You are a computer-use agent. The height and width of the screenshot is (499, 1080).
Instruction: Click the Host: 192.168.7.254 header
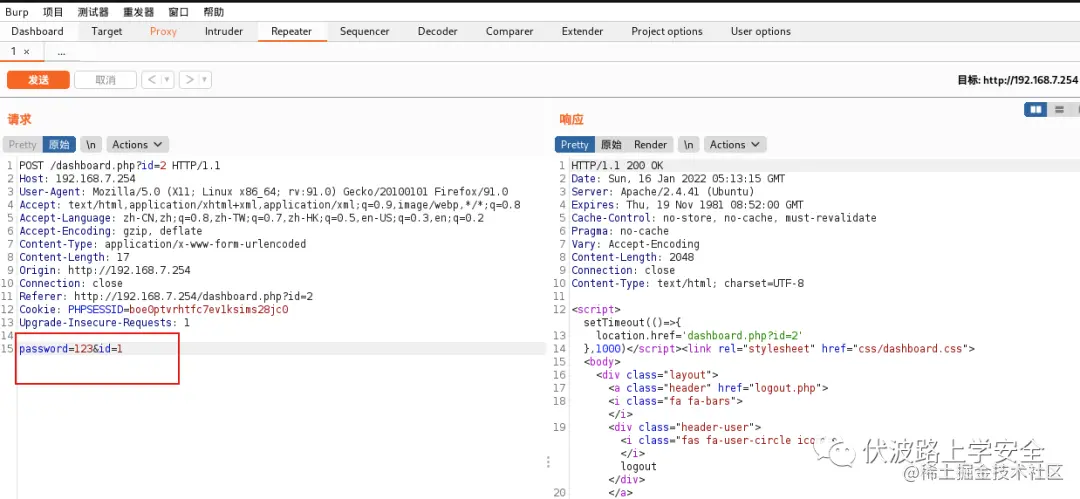click(77, 179)
